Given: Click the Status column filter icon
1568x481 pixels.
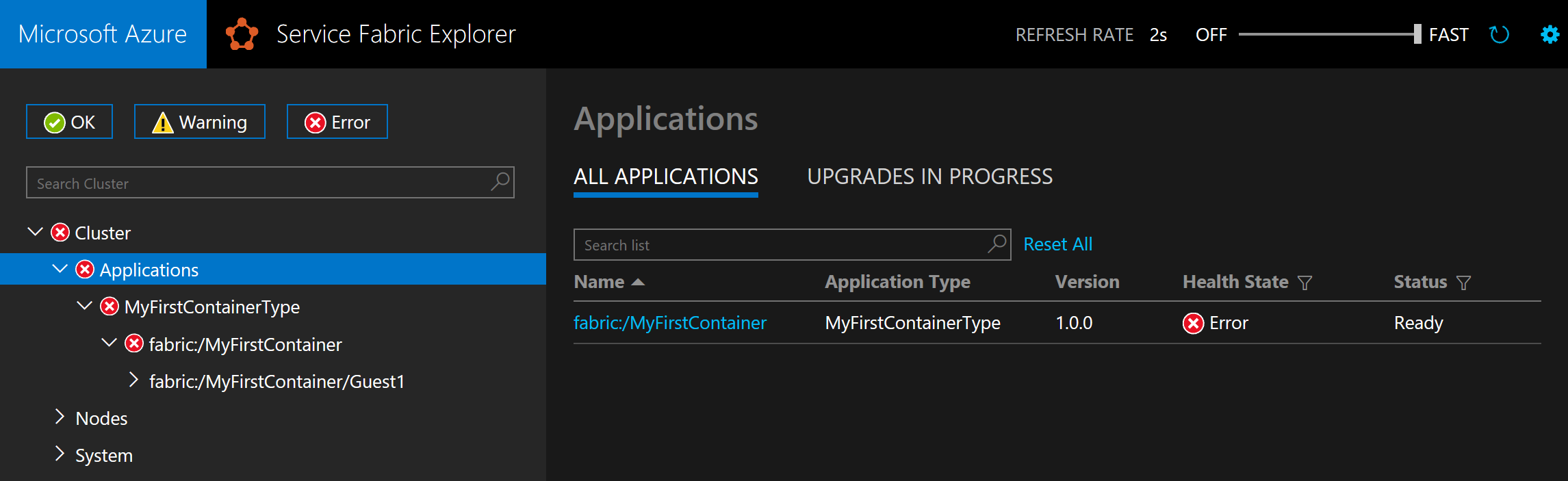Looking at the screenshot, I should pos(1464,283).
